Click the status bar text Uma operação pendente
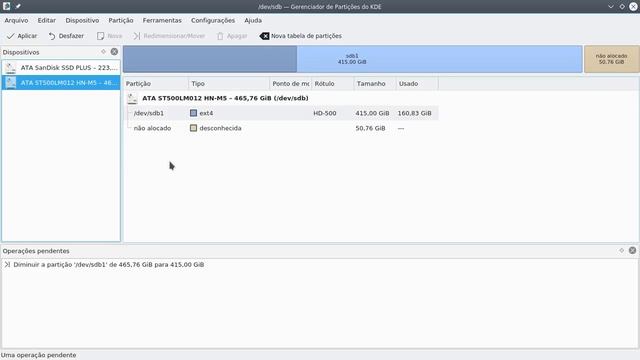Image resolution: width=640 pixels, height=360 pixels. 38,355
